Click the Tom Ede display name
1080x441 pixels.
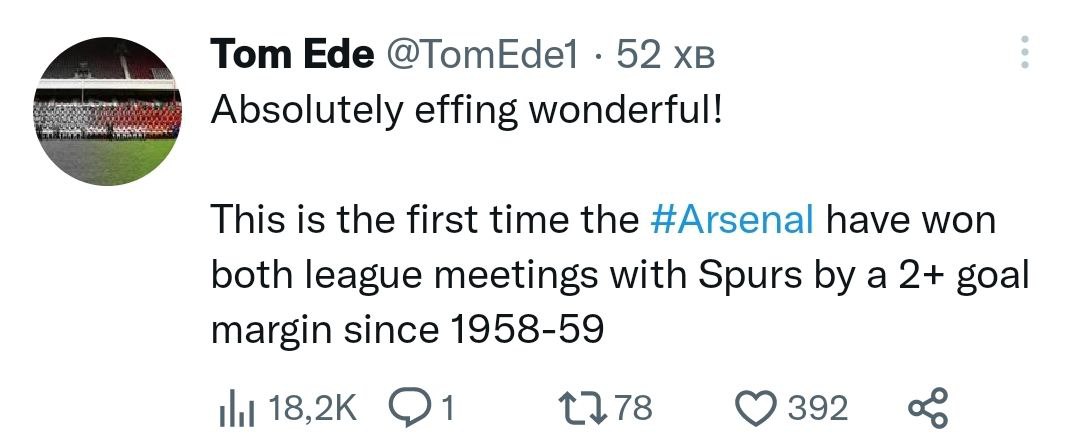292,56
